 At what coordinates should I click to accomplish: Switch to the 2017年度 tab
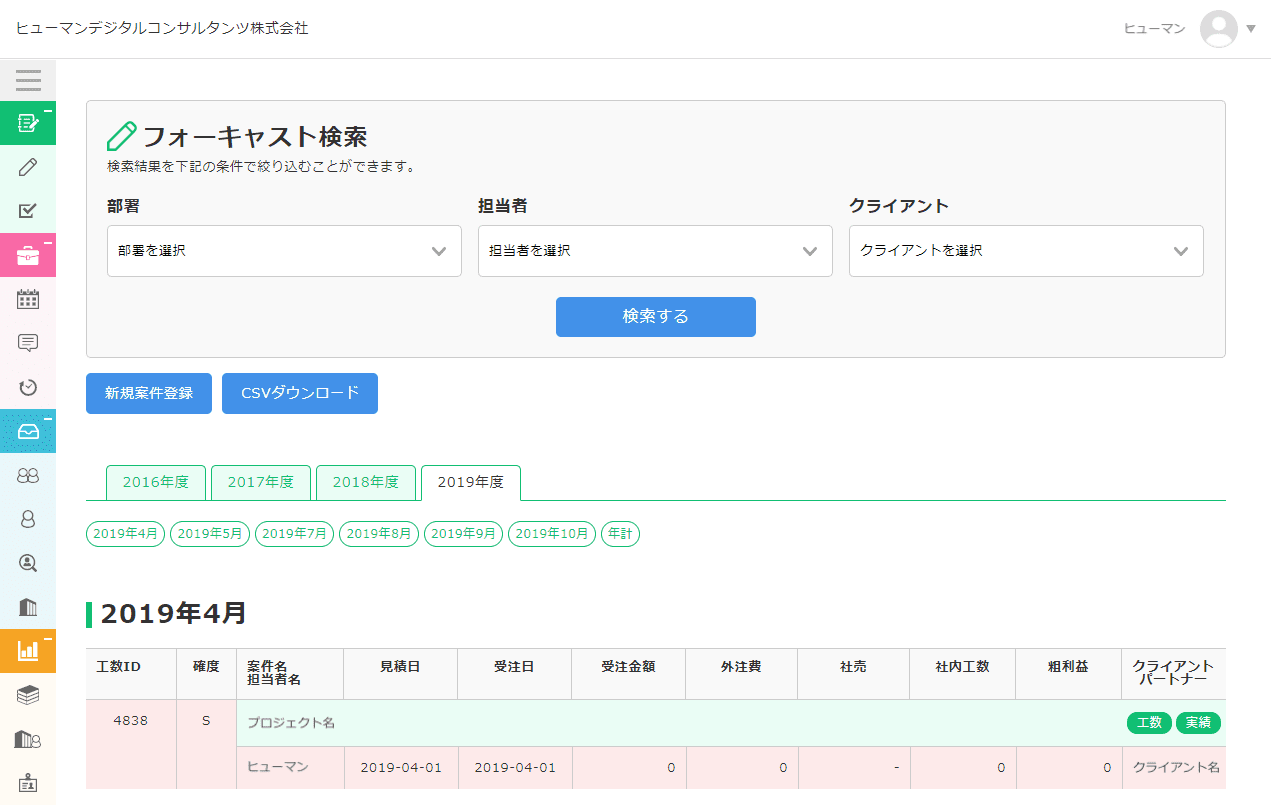click(261, 482)
